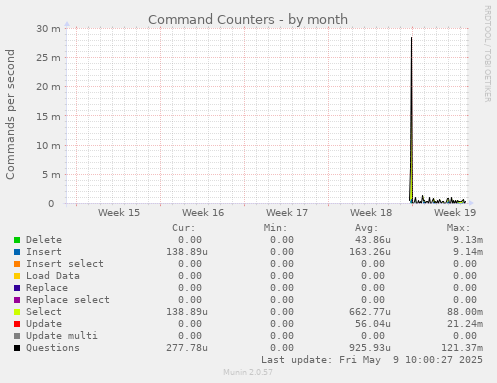Click the red Update legend swatch

(x=17, y=324)
